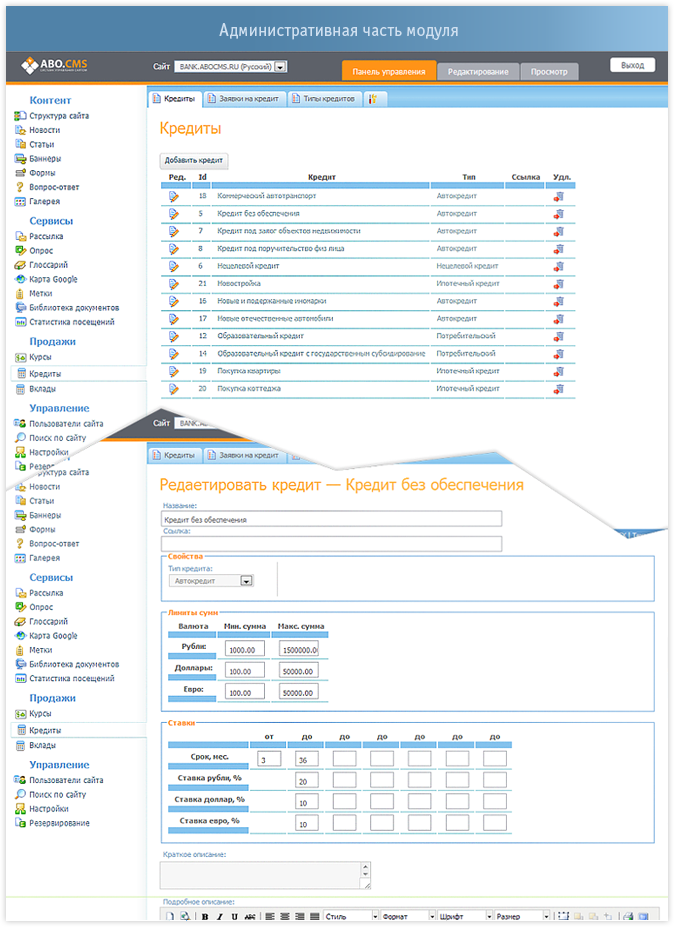Click the Название input field
The image size is (674, 927).
(331, 519)
